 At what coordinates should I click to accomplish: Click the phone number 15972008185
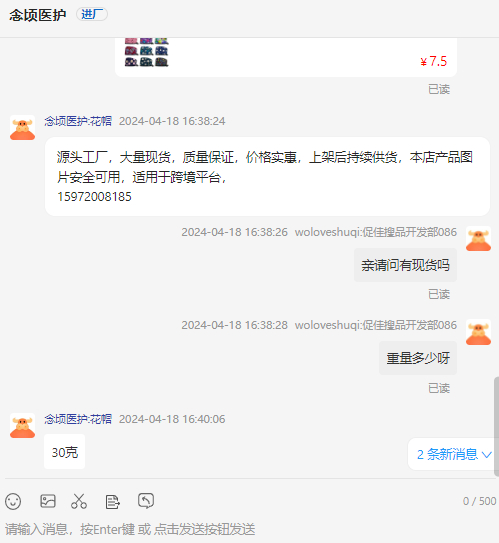pyautogui.click(x=94, y=197)
